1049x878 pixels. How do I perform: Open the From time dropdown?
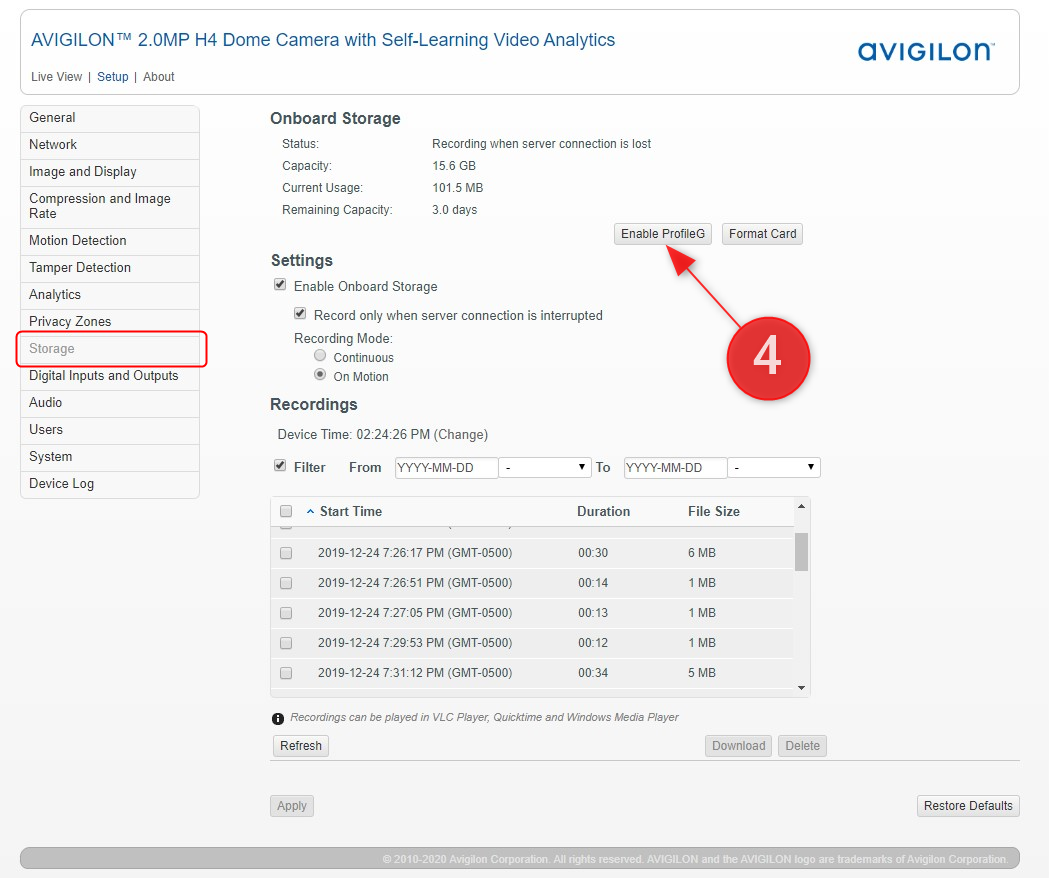[x=545, y=468]
